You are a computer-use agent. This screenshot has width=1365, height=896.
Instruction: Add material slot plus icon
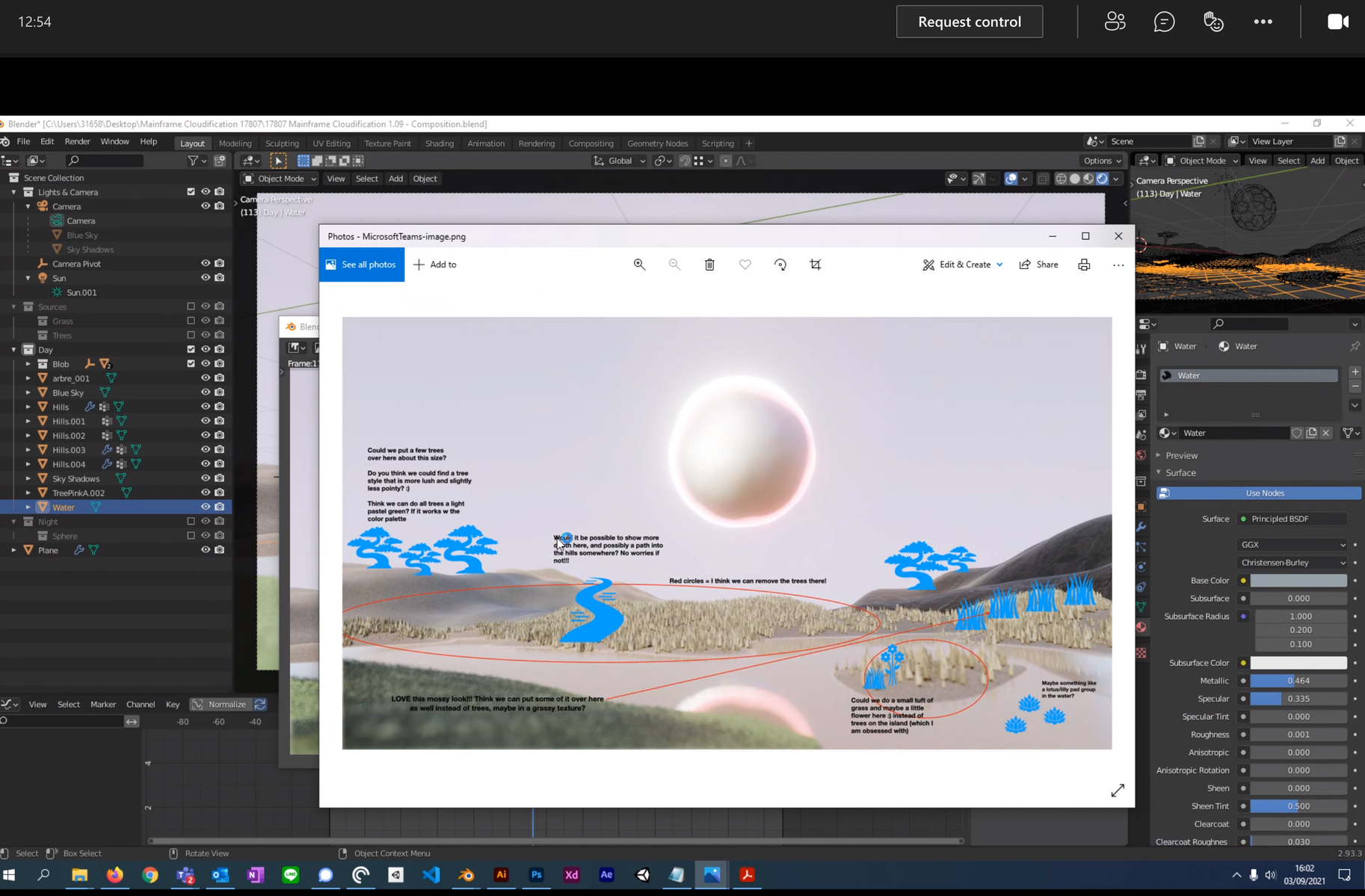[x=1355, y=372]
